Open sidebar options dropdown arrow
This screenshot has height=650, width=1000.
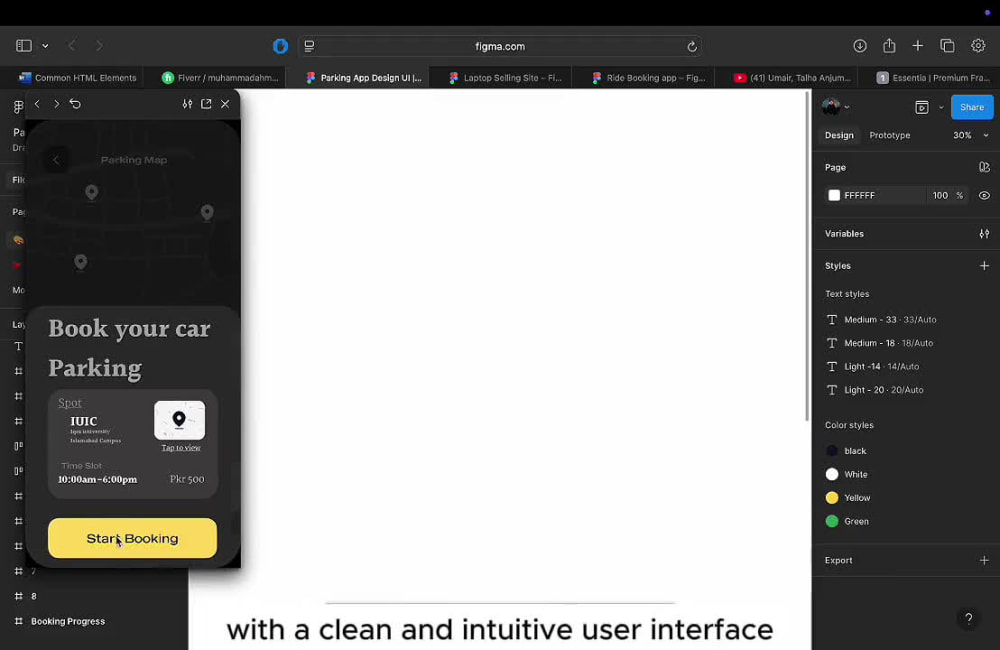click(45, 46)
